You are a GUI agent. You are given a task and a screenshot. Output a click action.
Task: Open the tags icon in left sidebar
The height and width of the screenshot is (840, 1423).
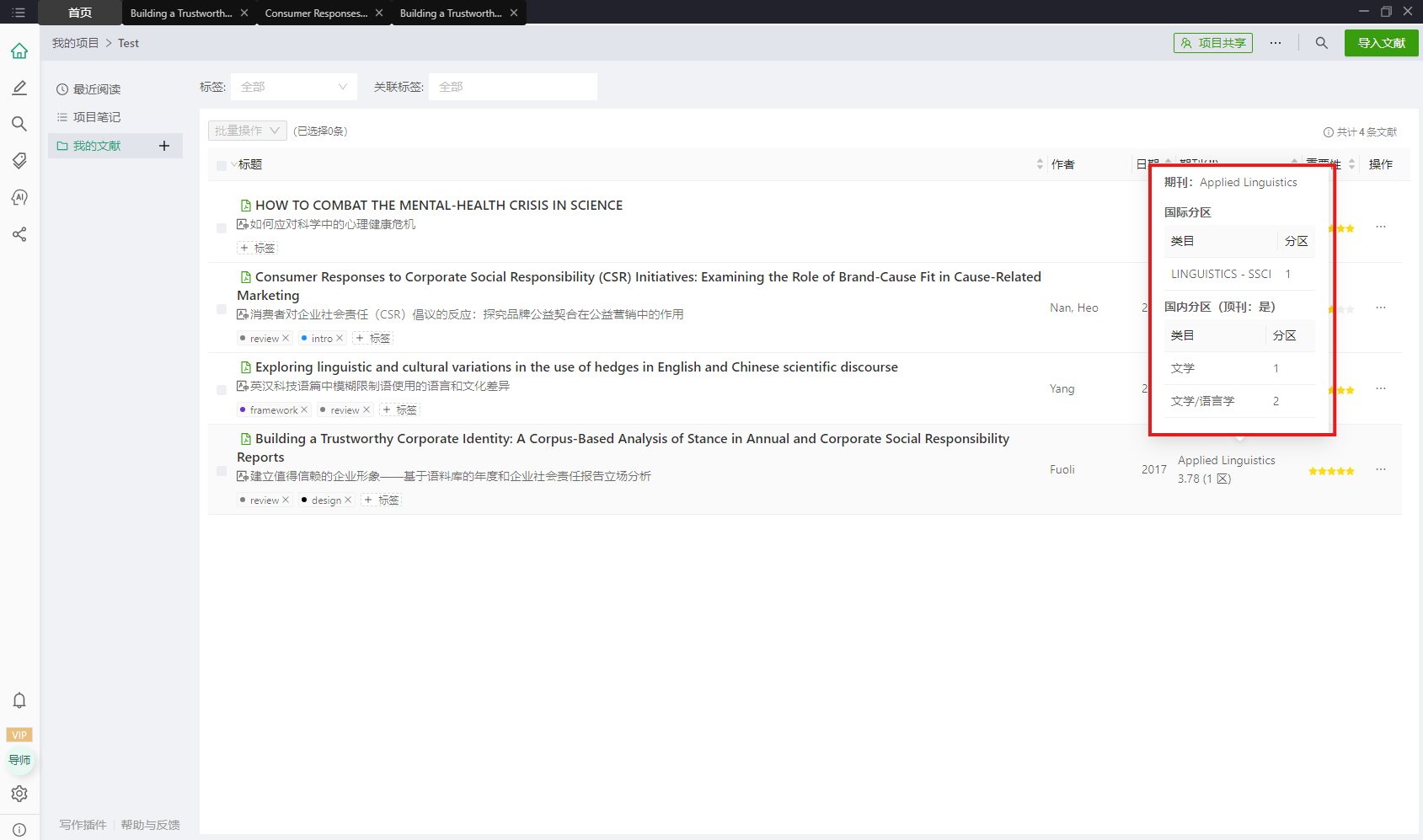pyautogui.click(x=19, y=160)
